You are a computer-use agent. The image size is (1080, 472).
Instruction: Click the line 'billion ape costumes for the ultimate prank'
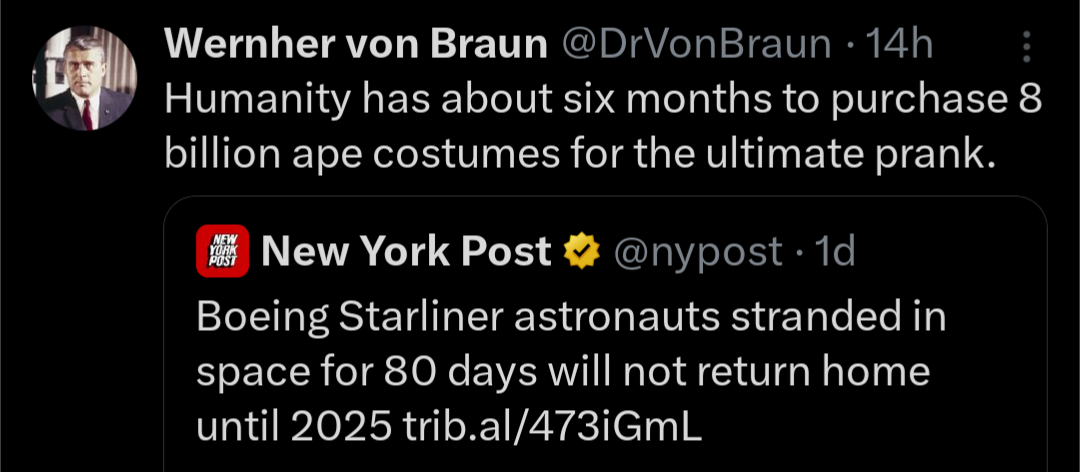(580, 155)
